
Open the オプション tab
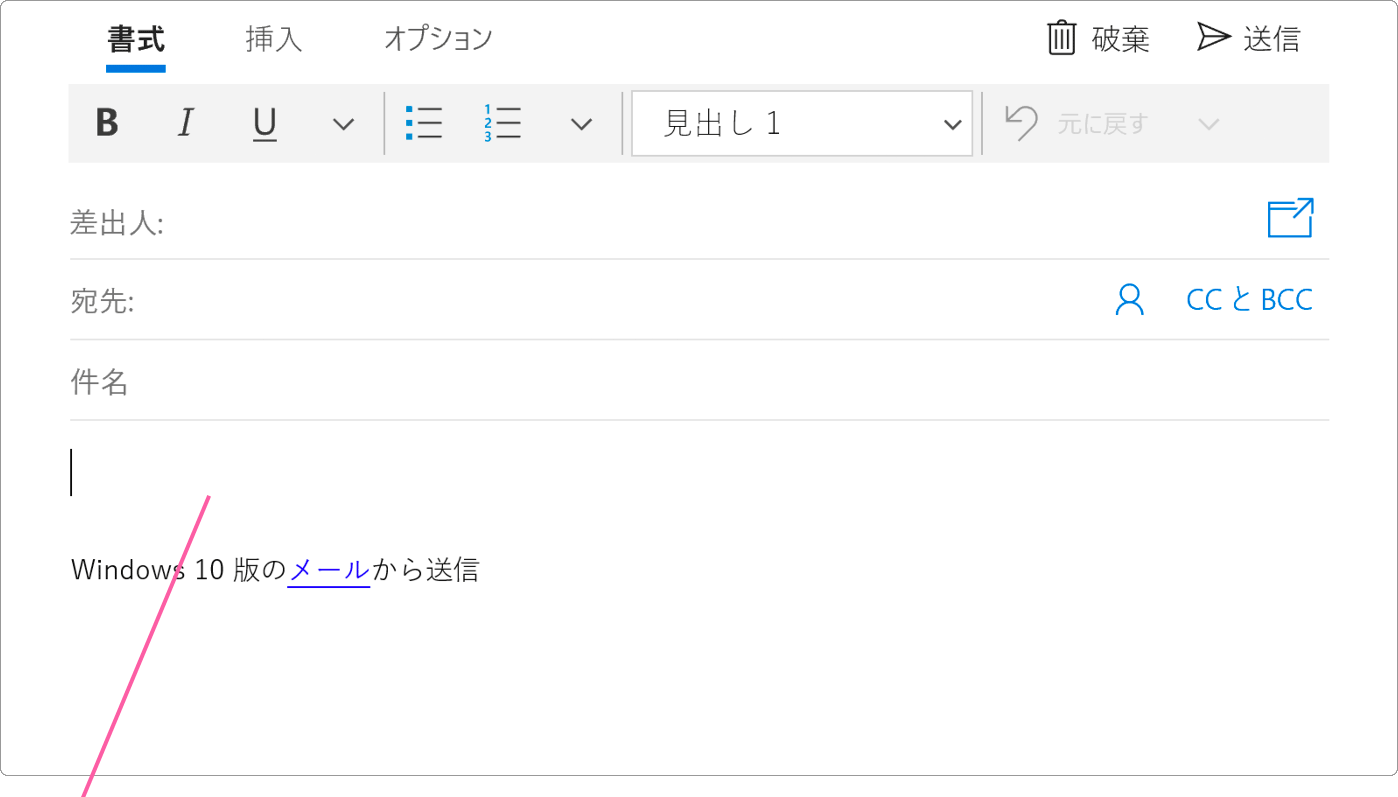point(438,40)
